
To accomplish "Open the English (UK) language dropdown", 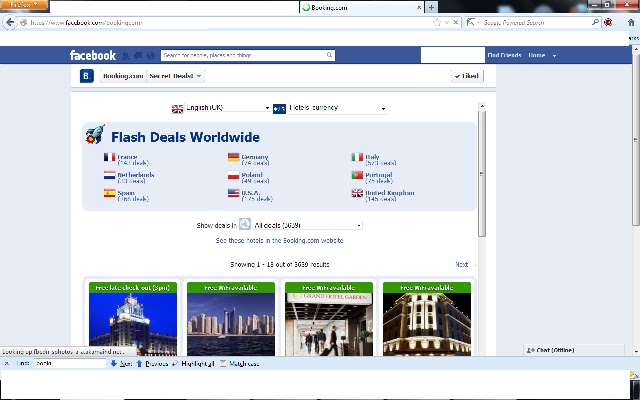I will point(228,108).
